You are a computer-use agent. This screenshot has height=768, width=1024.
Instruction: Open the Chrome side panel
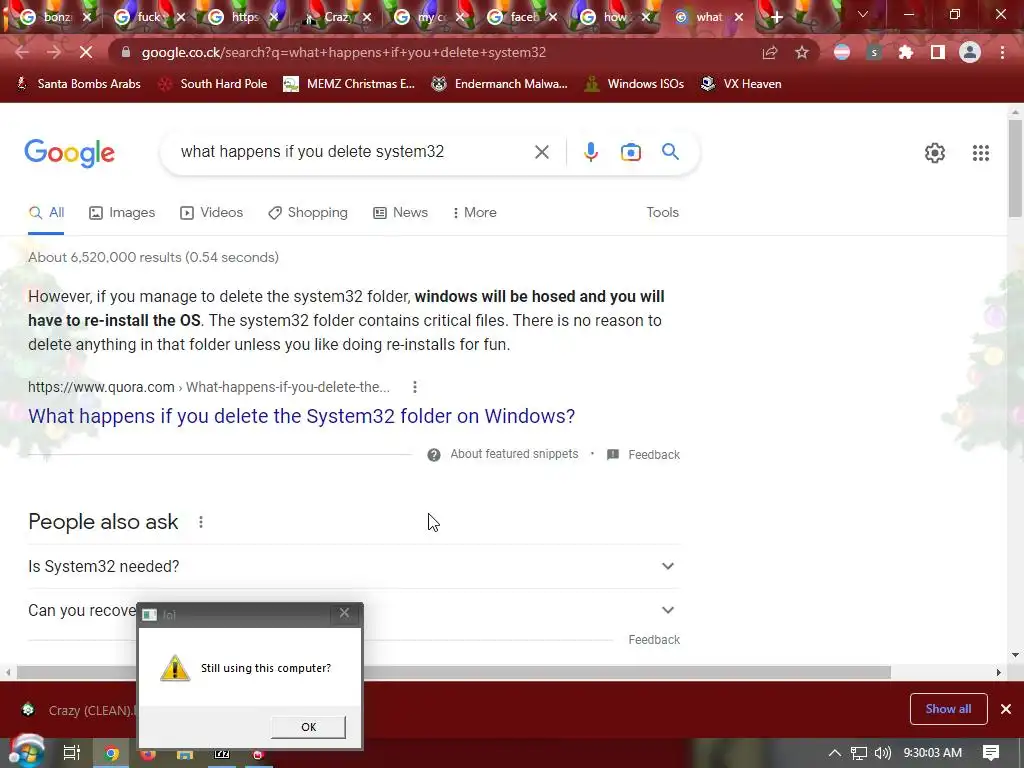click(938, 52)
